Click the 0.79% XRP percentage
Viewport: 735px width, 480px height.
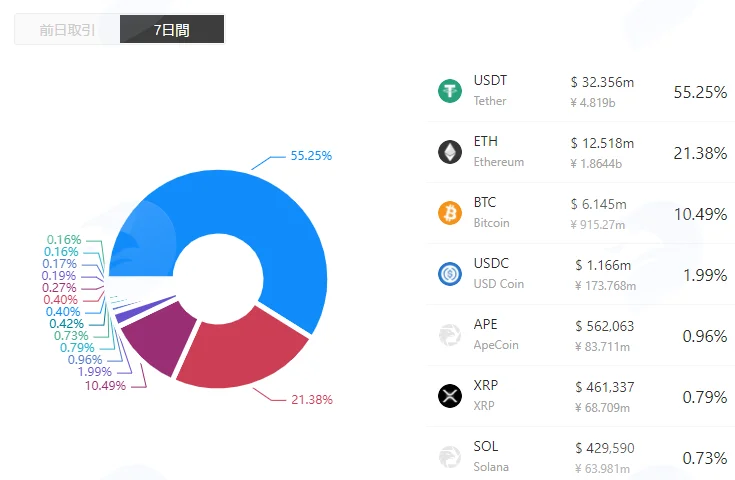tap(705, 398)
